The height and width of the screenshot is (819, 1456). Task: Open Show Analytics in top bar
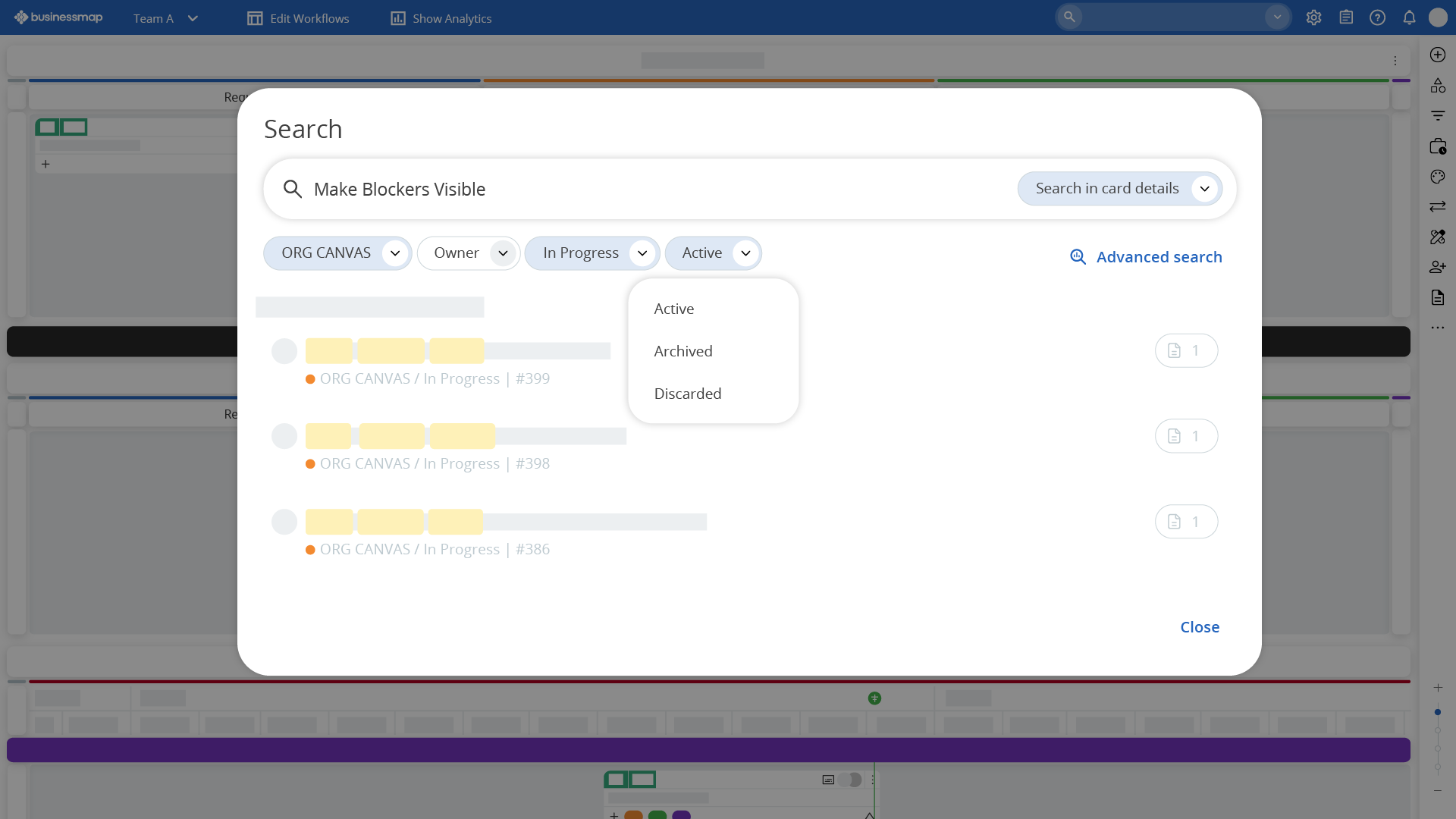[x=441, y=18]
